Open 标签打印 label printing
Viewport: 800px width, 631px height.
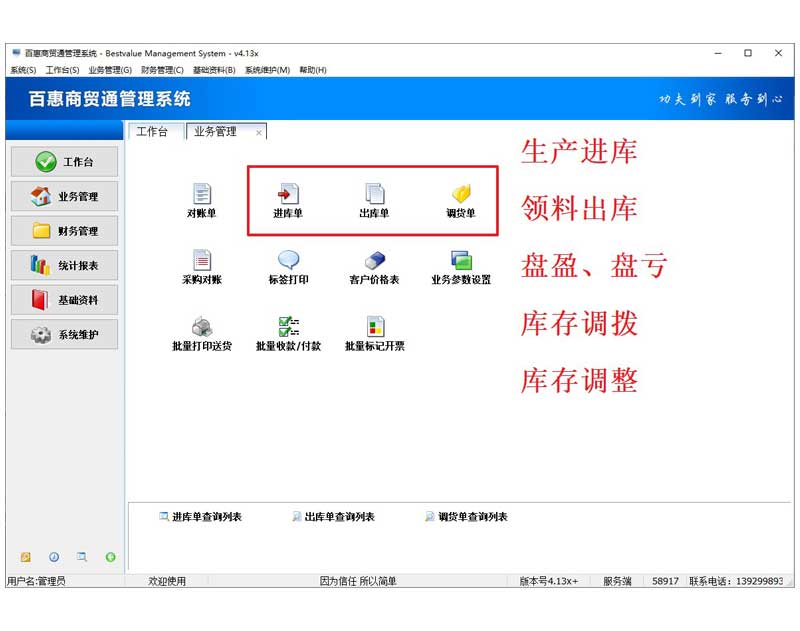(x=288, y=267)
